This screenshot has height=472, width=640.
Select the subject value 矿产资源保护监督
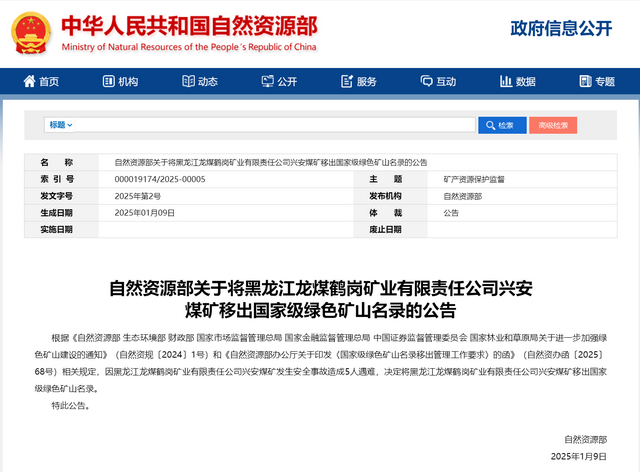[x=474, y=179]
